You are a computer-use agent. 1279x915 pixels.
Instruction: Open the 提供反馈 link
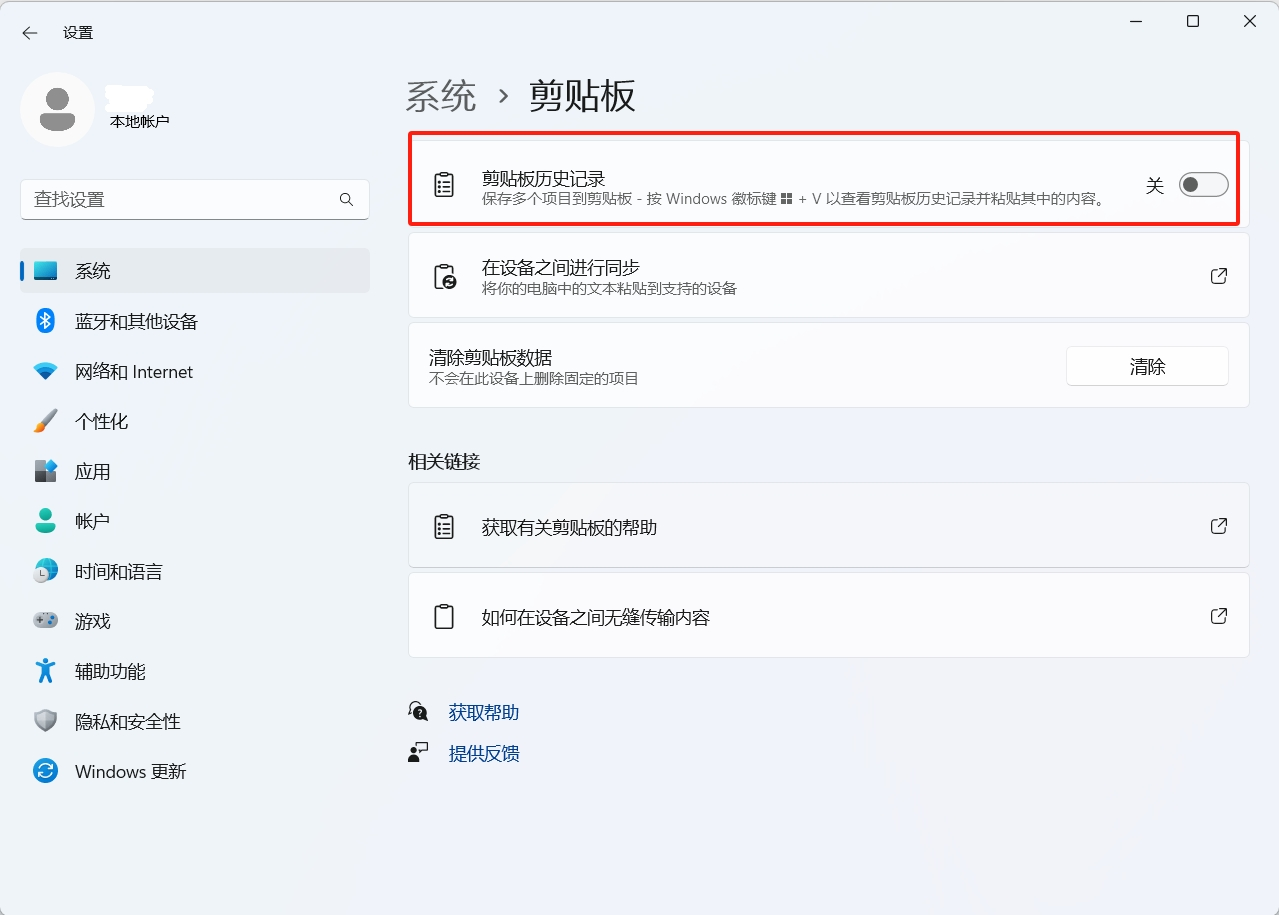tap(483, 753)
